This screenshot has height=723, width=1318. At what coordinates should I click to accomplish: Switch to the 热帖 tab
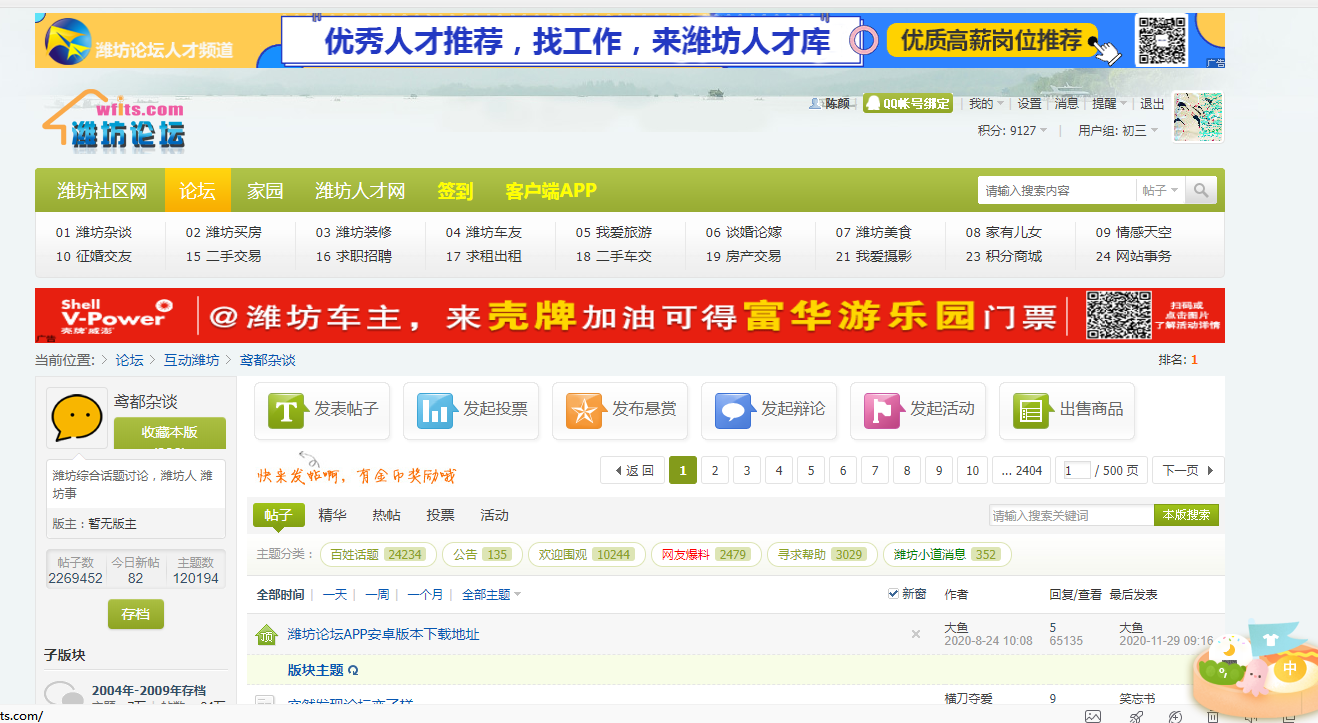387,515
